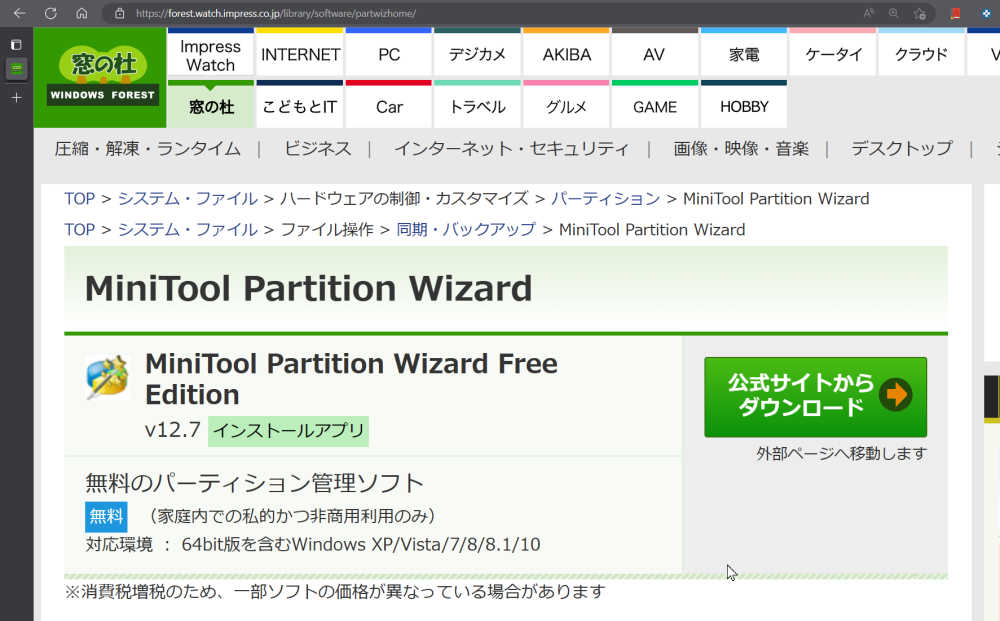Click the 家庭内での私的かつ非商用利用のみ note
Viewport: 1000px width, 621px height.
pos(292,516)
